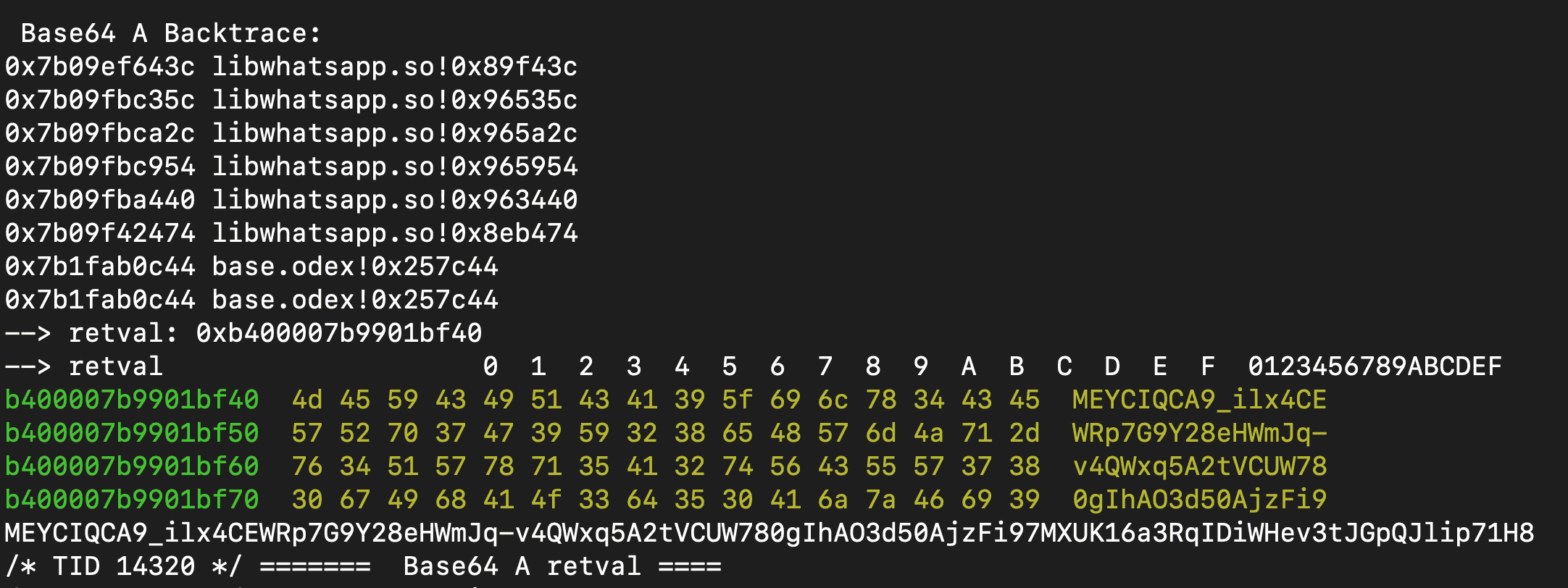
Task: Click address 0x7b09fbc954 in the backtrace
Action: tap(100, 167)
